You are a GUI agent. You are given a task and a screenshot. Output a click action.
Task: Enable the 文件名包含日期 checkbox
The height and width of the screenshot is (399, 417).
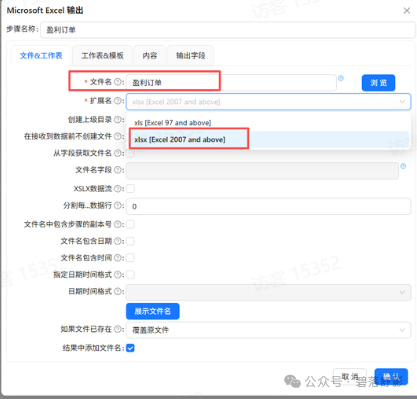point(130,241)
